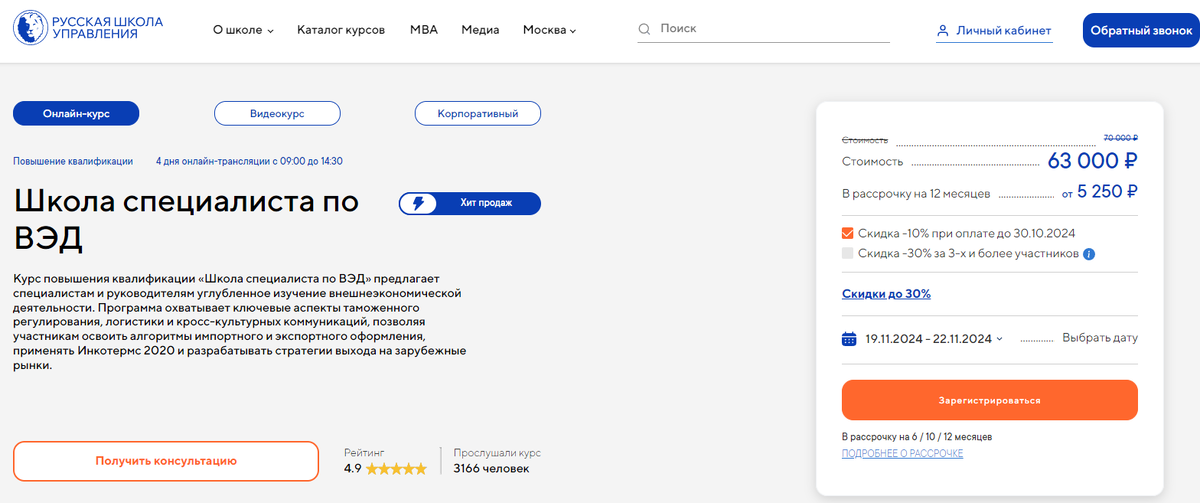This screenshot has width=1200, height=503.
Task: Click the Зарегистрироваться button
Action: 989,400
